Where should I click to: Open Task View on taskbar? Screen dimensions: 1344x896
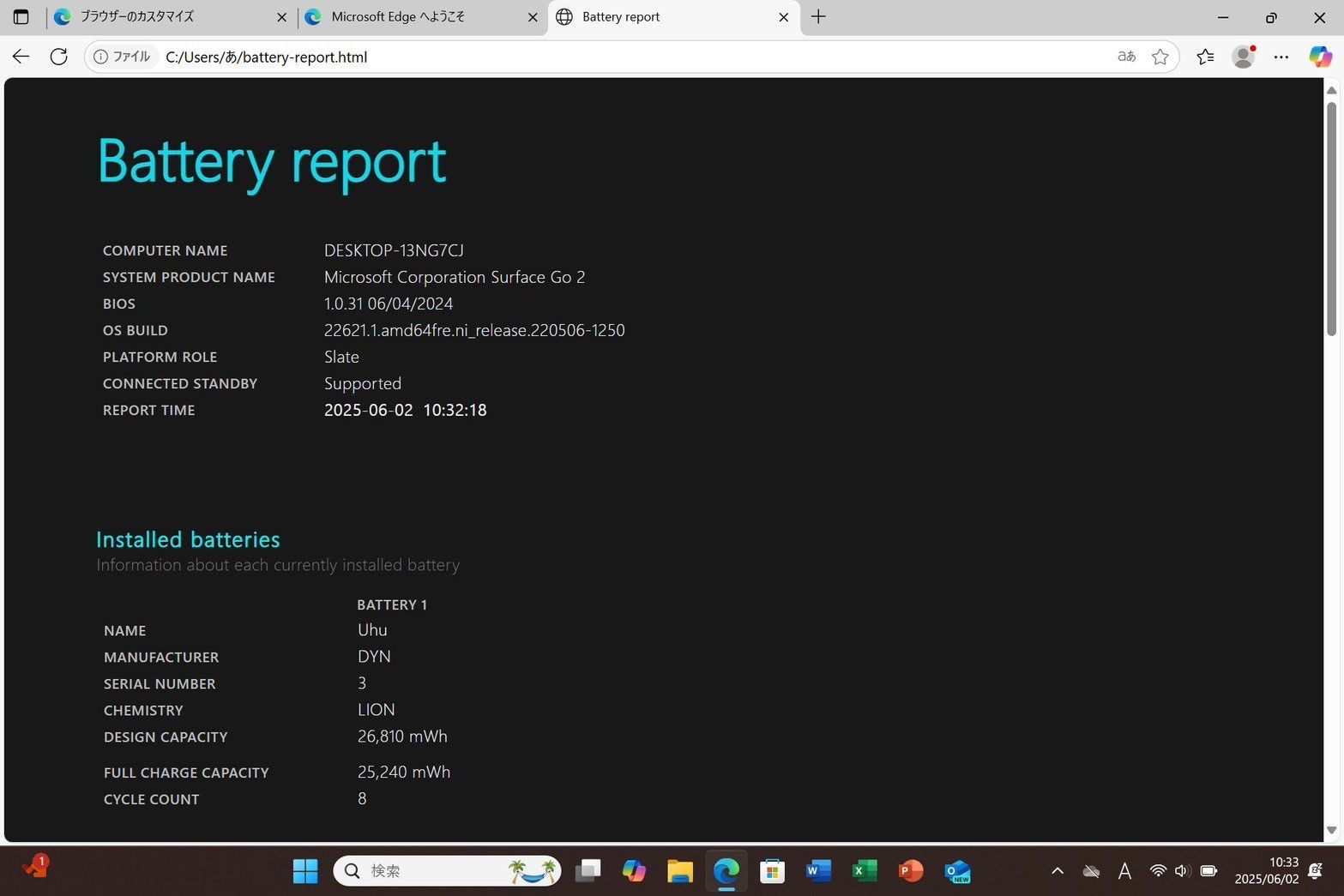click(588, 871)
